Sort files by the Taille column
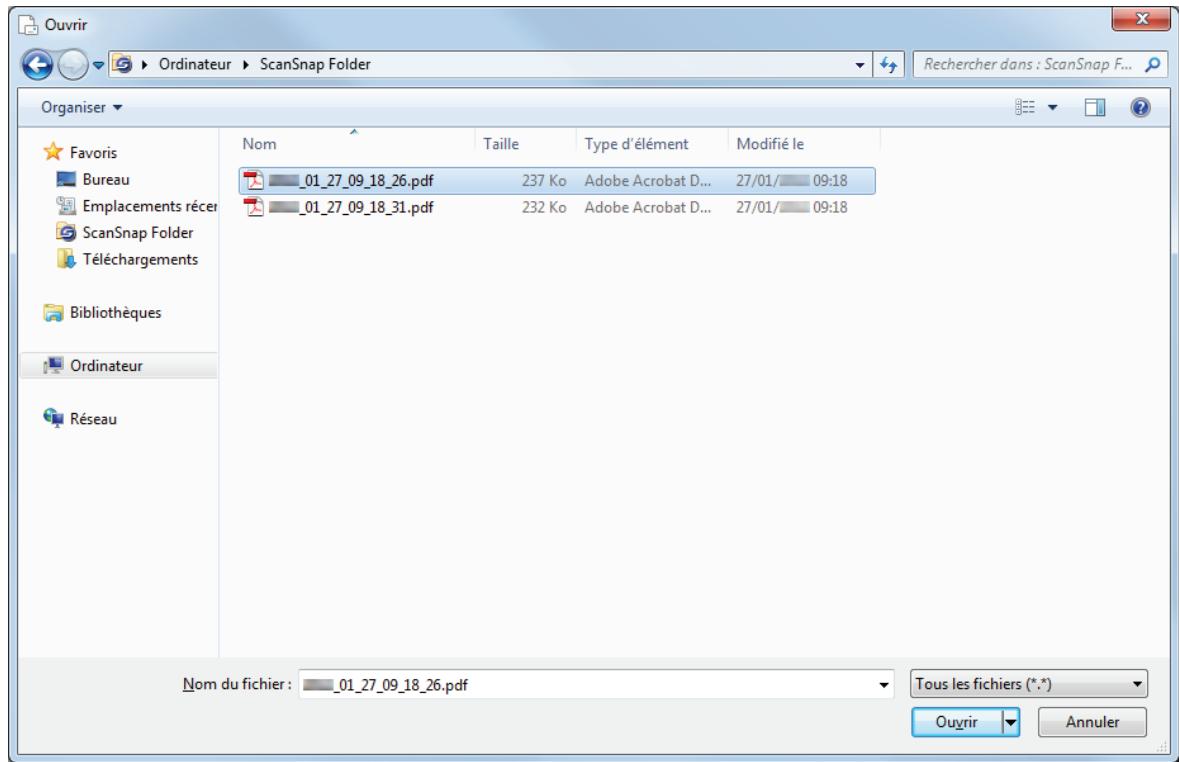This screenshot has height=762, width=1179. [525, 144]
